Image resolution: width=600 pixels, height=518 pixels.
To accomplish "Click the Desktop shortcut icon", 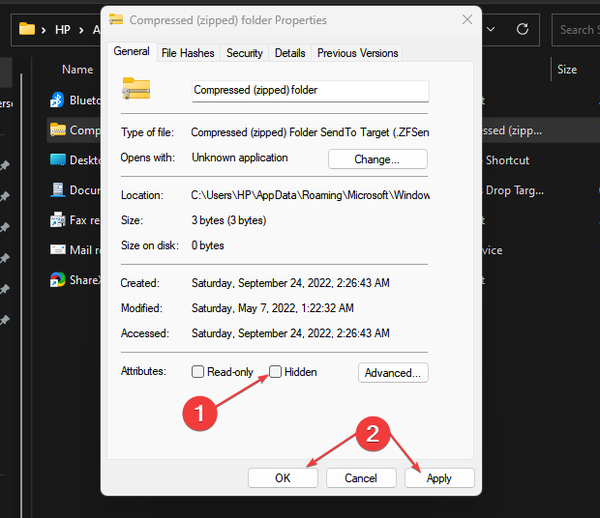I will click(x=58, y=160).
